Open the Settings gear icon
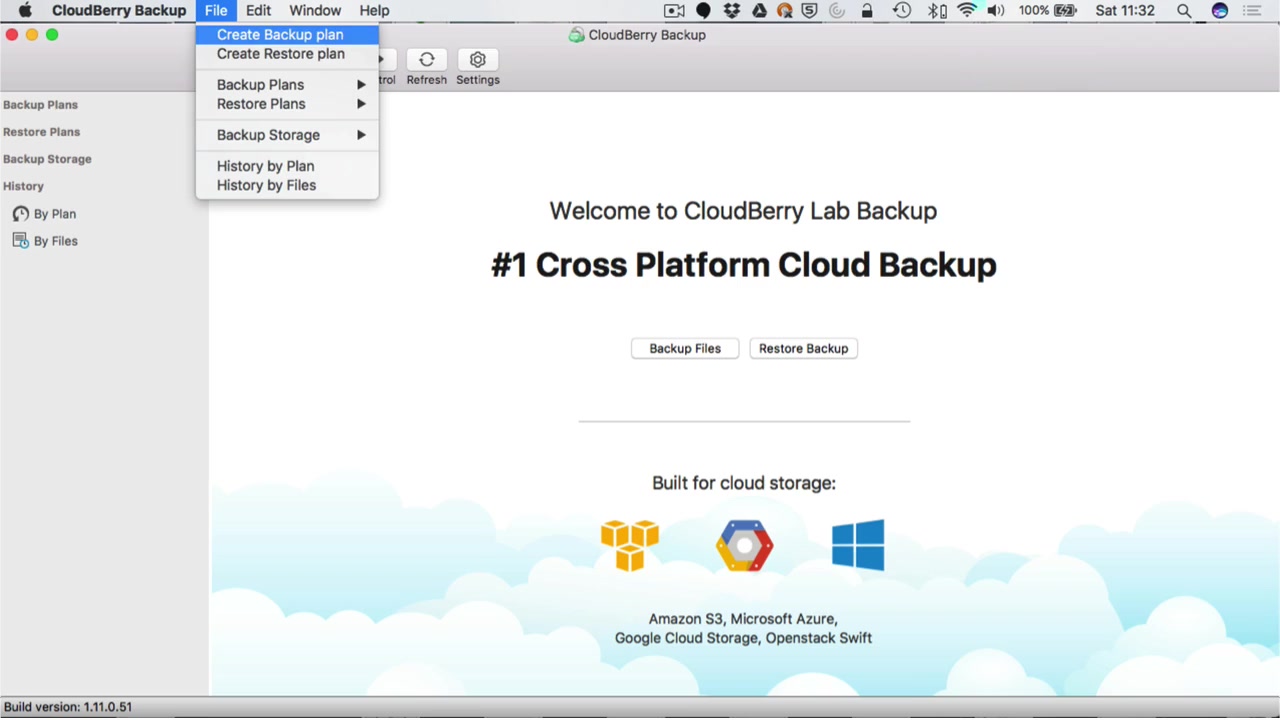Image resolution: width=1280 pixels, height=720 pixels. point(478,60)
